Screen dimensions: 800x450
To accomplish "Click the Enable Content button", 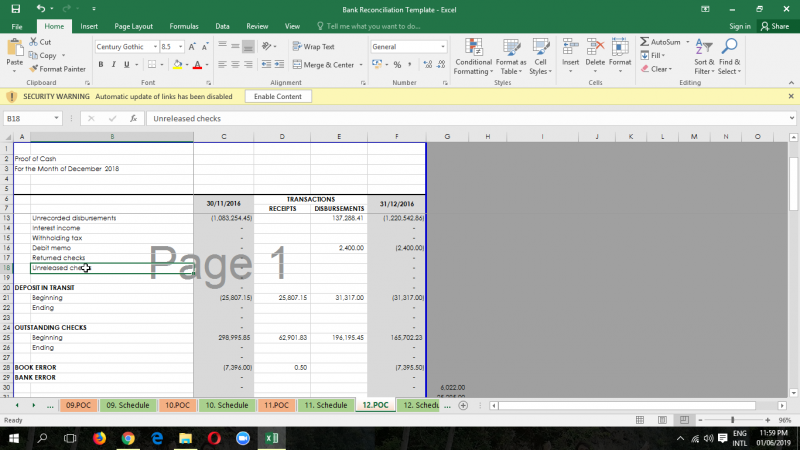I will (x=277, y=96).
